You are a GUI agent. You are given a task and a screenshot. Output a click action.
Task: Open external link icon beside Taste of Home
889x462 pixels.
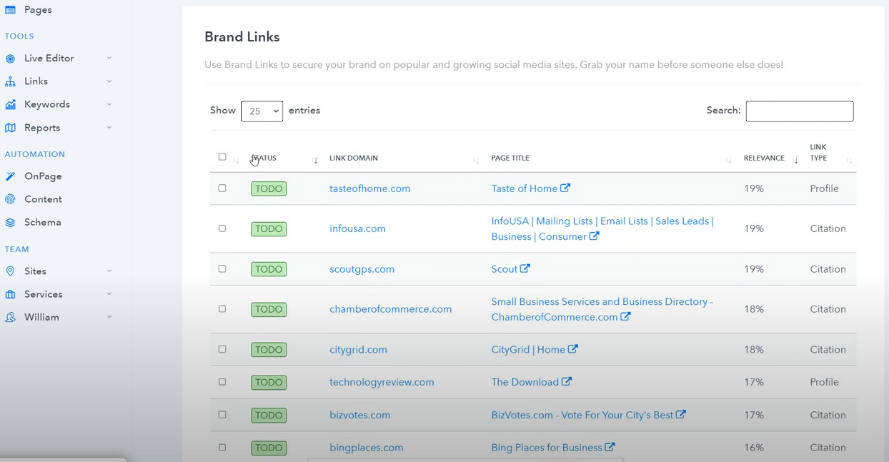(x=565, y=188)
